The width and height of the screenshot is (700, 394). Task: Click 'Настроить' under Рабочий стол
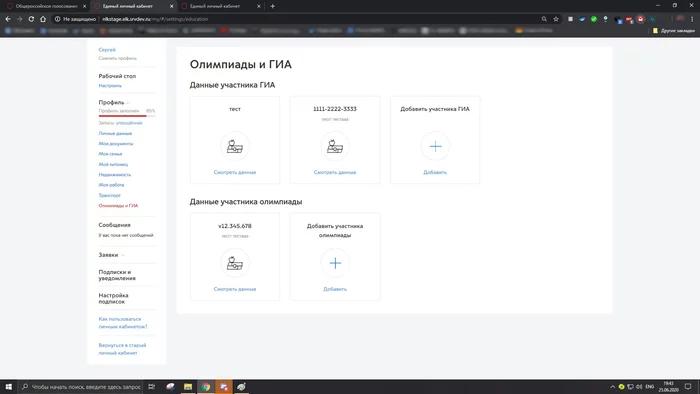click(x=110, y=86)
